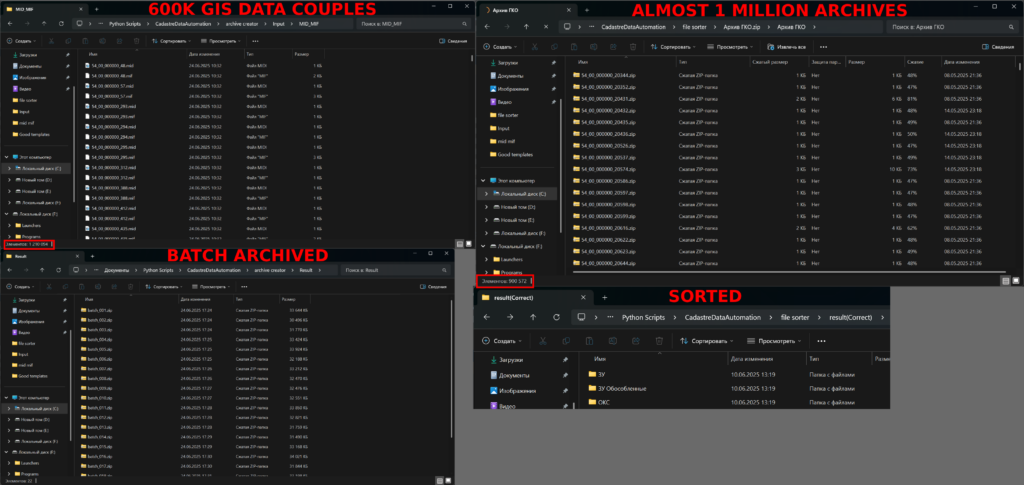Screen dimensions: 1024x485
Task: Click the search magnifier in Архив ГКО window
Action: [x=1009, y=27]
